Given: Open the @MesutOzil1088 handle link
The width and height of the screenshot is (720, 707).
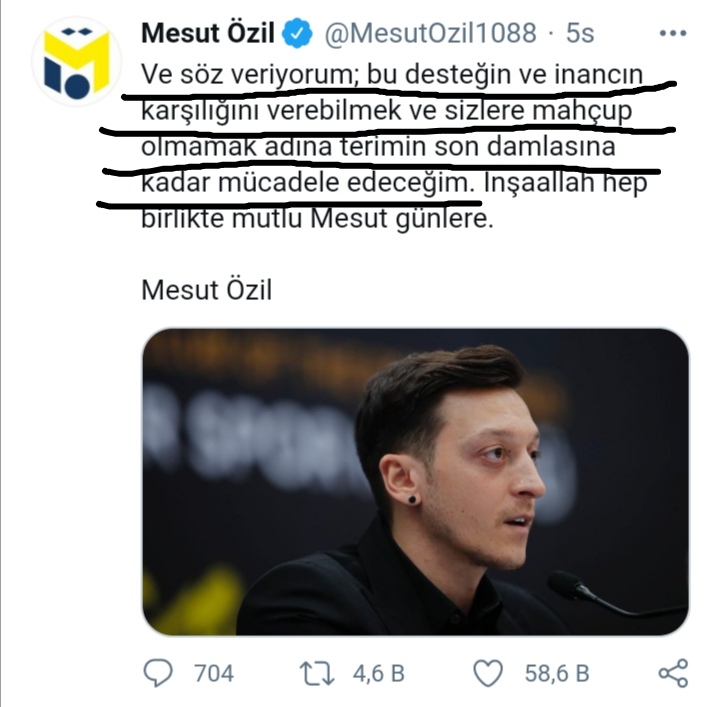Looking at the screenshot, I should (x=431, y=33).
